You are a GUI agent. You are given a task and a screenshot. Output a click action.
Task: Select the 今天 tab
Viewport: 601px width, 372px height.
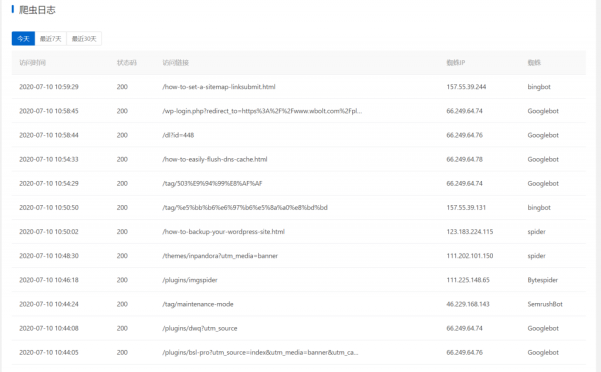23,39
